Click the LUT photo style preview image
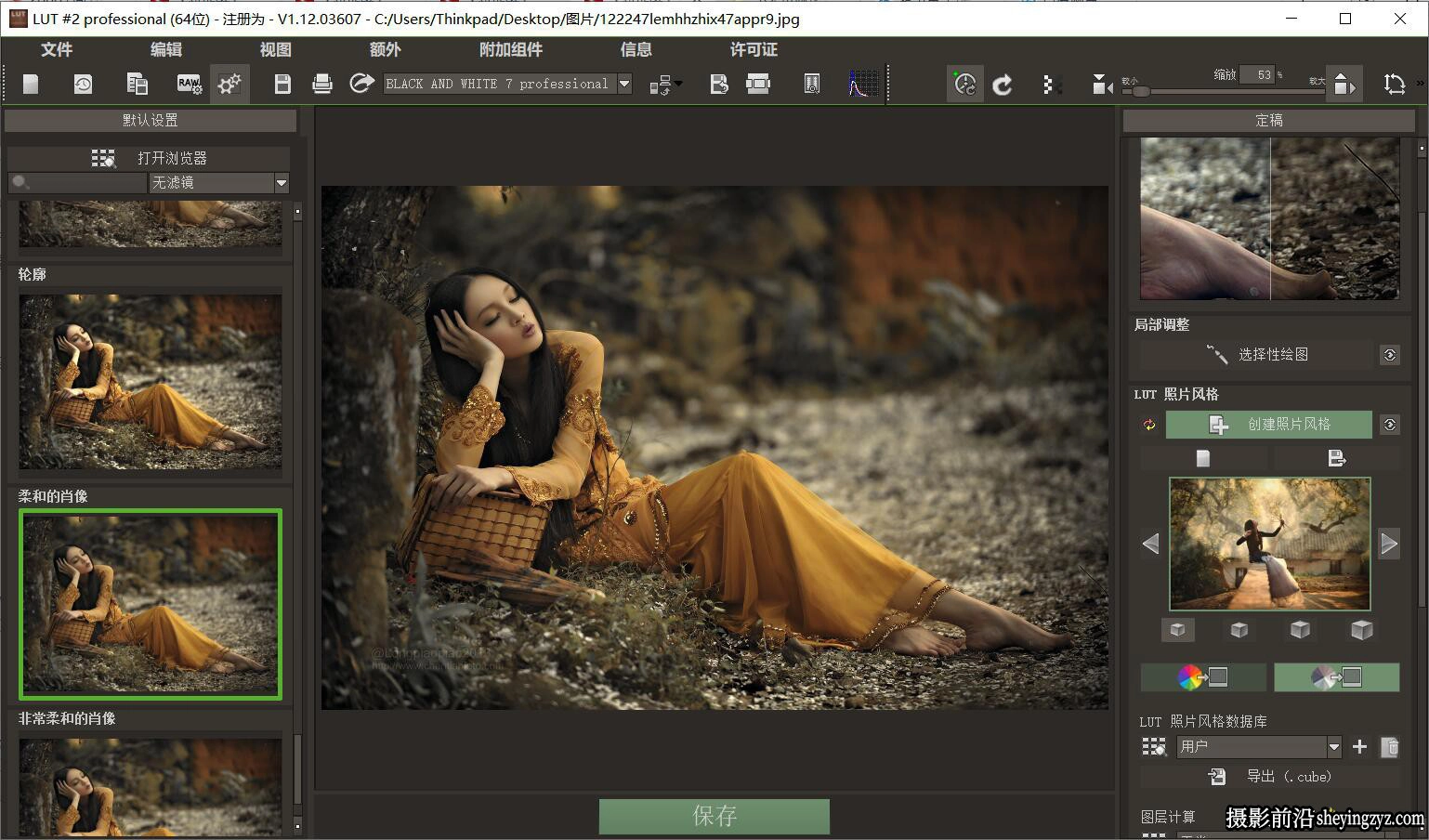Screen dimensions: 1429x840 point(1269,544)
